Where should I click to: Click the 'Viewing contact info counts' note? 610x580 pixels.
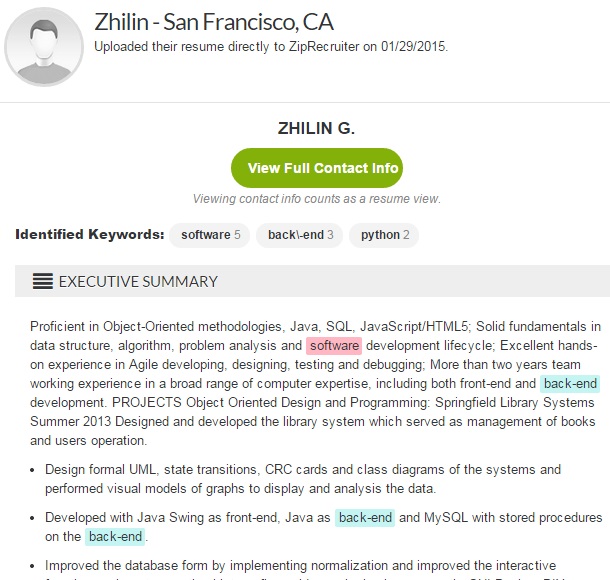point(317,199)
